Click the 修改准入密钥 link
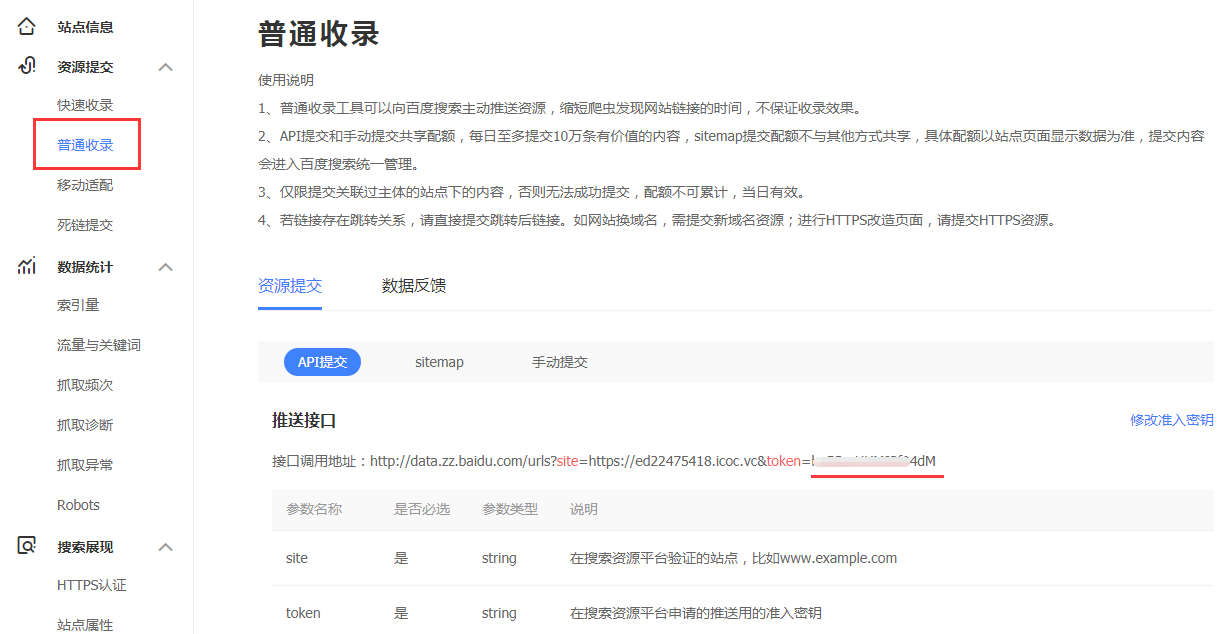Screen dimensions: 1225x634 click(1172, 420)
